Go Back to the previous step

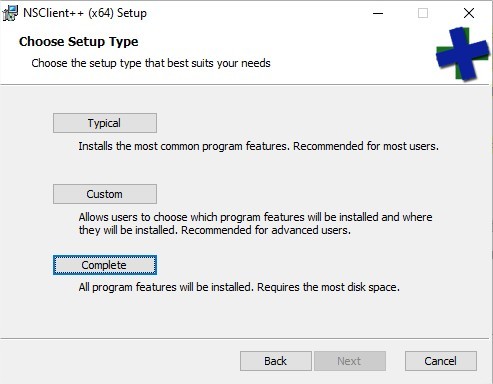tap(276, 361)
